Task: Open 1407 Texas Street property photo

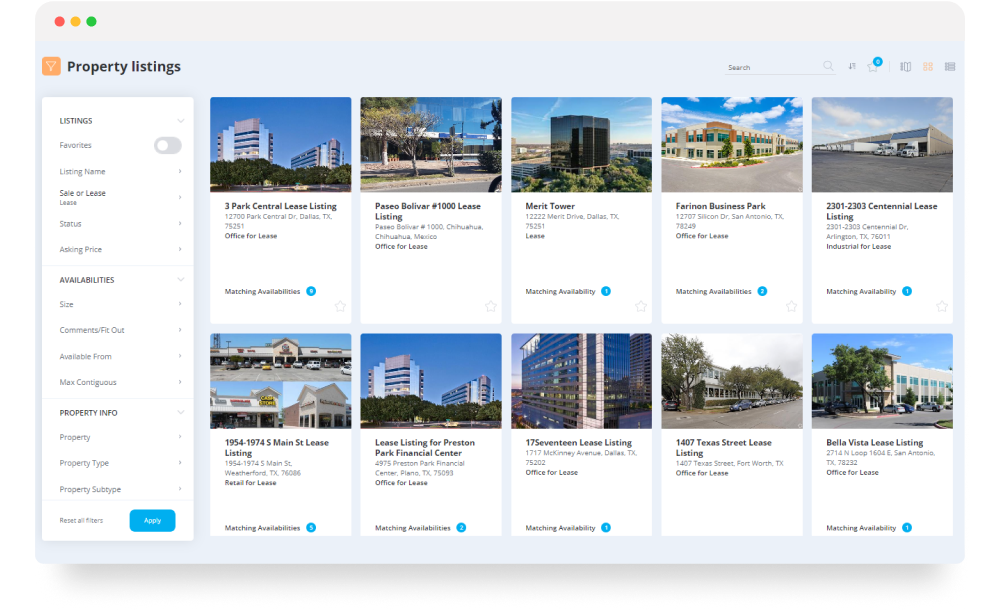Action: (732, 381)
